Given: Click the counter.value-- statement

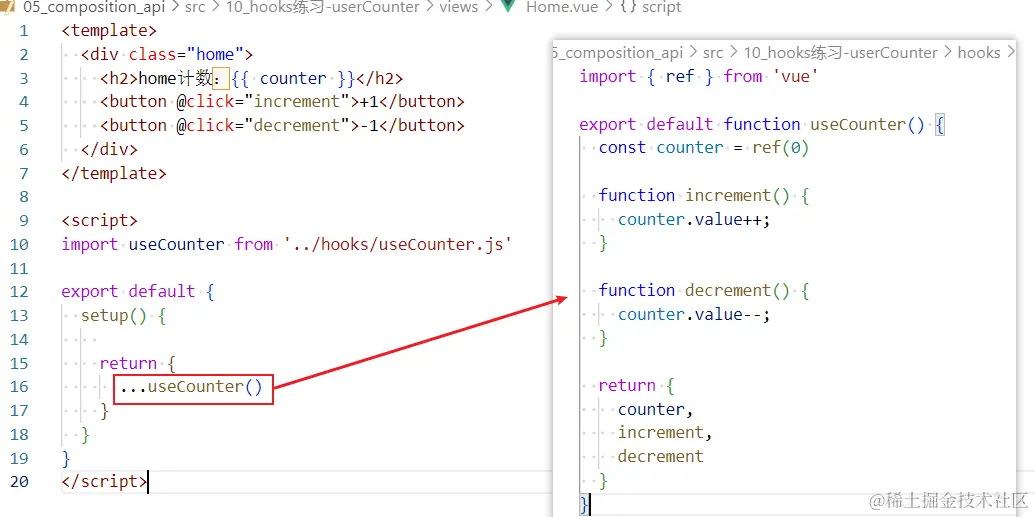Looking at the screenshot, I should coord(694,314).
